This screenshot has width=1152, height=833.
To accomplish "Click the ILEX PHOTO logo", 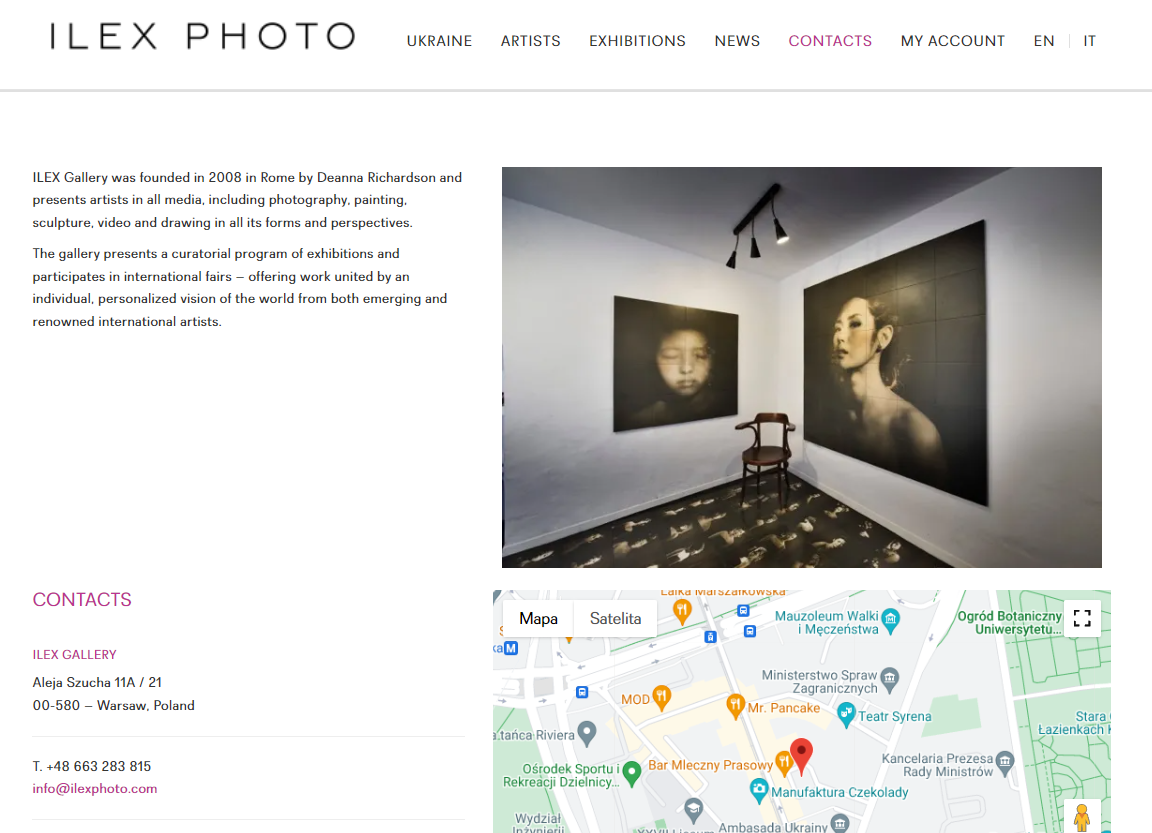I will [203, 36].
